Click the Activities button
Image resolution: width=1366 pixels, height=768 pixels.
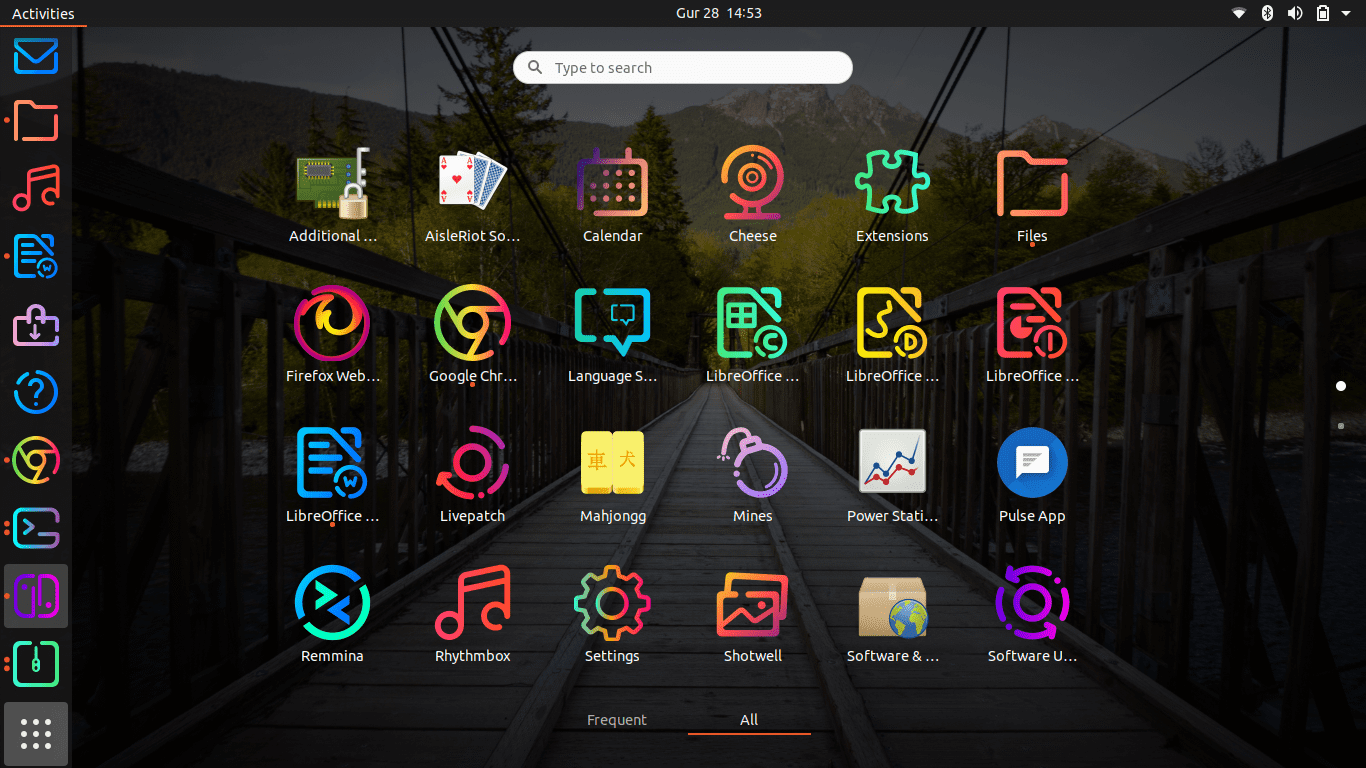coord(43,13)
